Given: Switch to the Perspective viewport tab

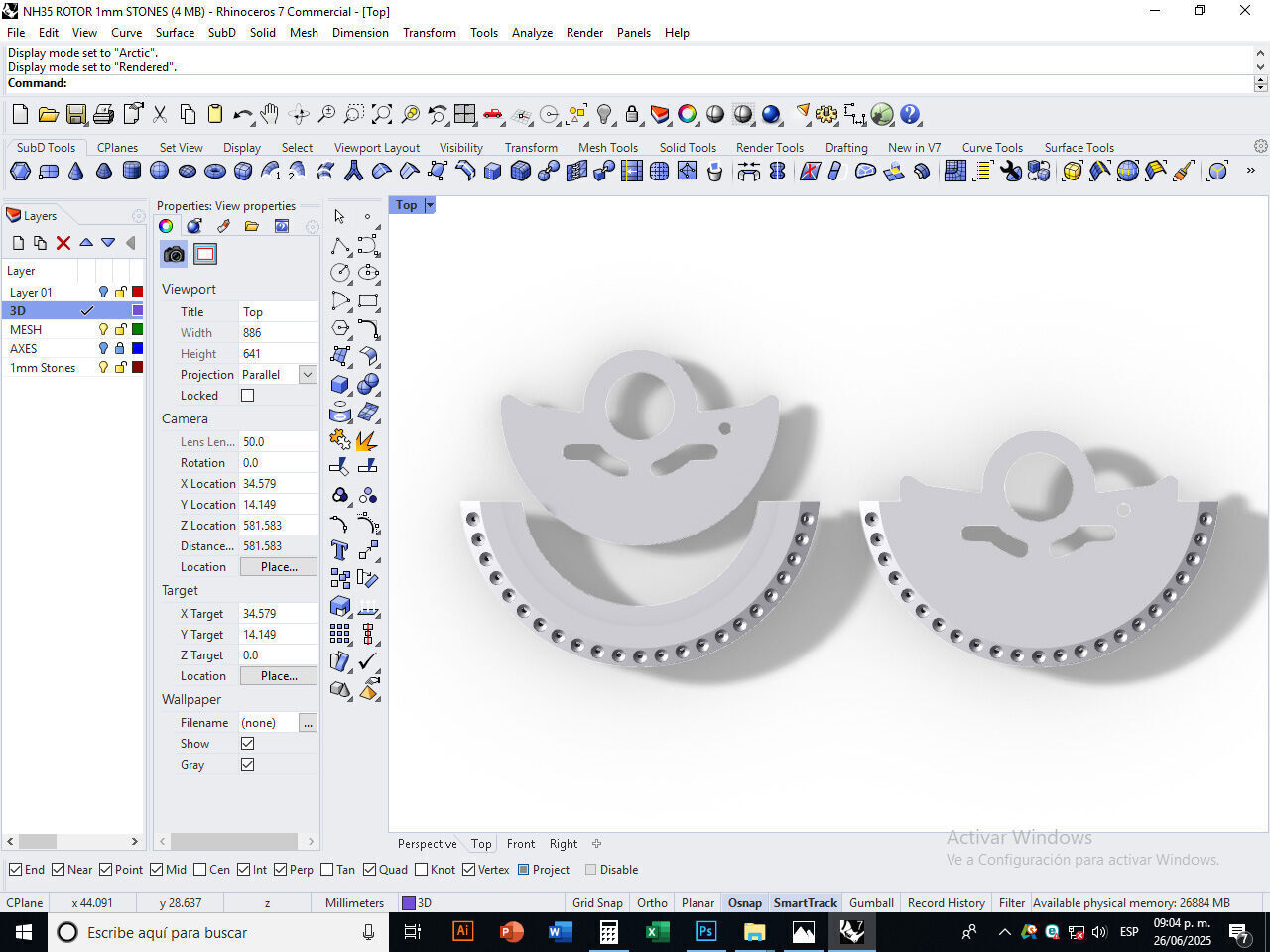Looking at the screenshot, I should click(427, 844).
